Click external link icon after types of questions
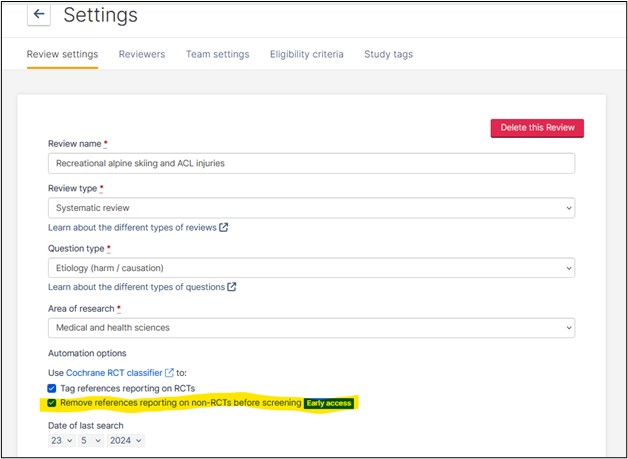628x459 pixels. [232, 287]
